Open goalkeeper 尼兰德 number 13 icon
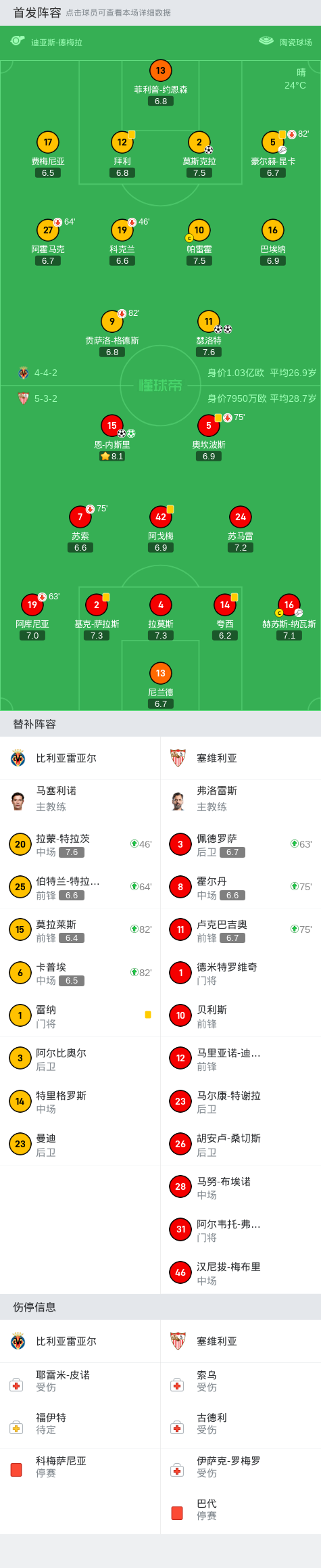 tap(161, 673)
